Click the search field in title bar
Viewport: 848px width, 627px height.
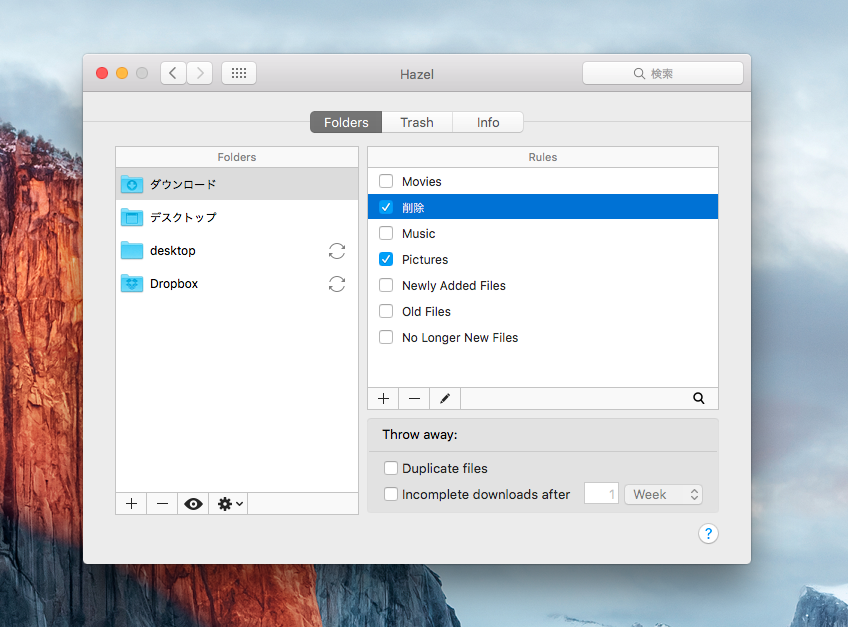tap(663, 73)
